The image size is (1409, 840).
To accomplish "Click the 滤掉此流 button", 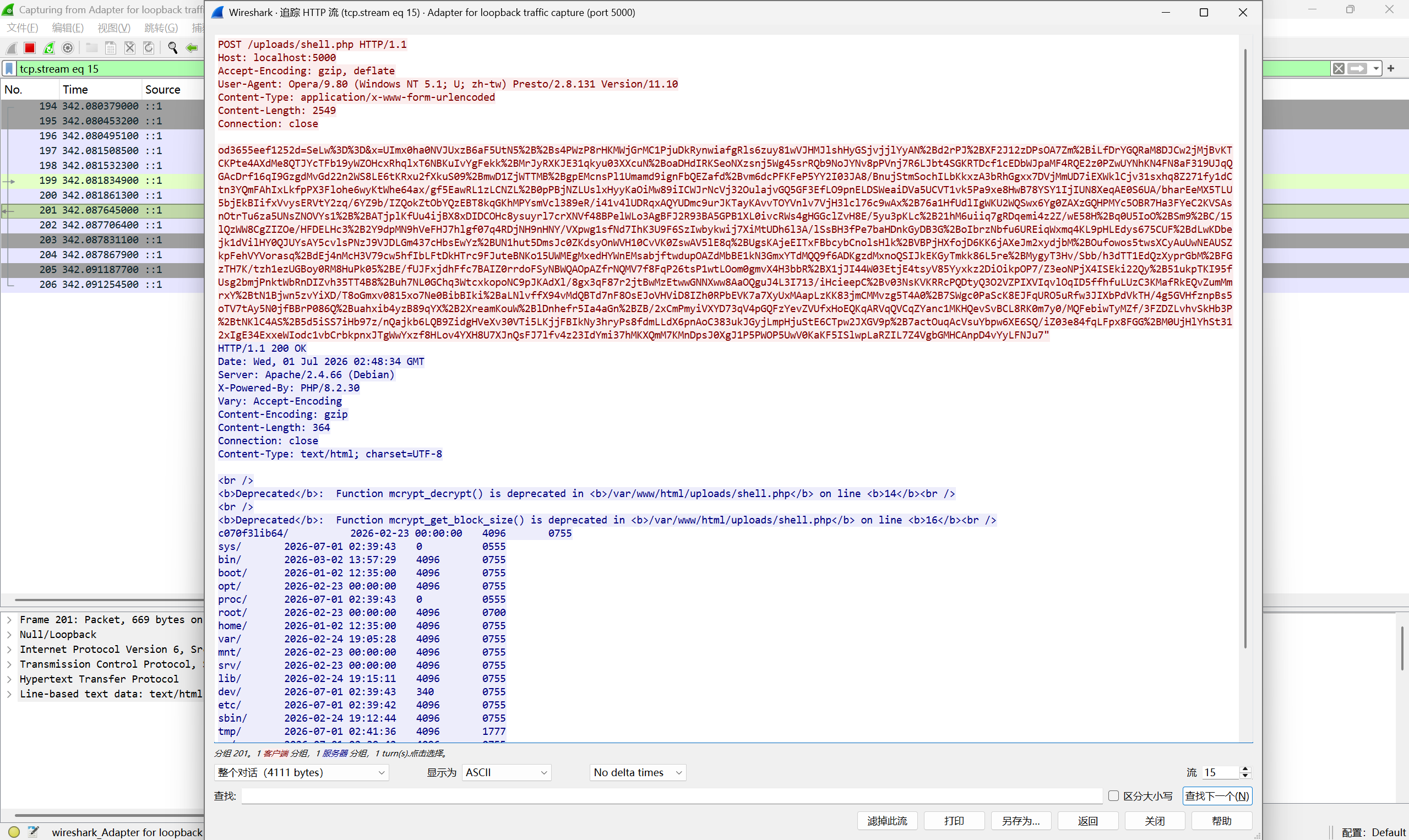I will coord(887,820).
